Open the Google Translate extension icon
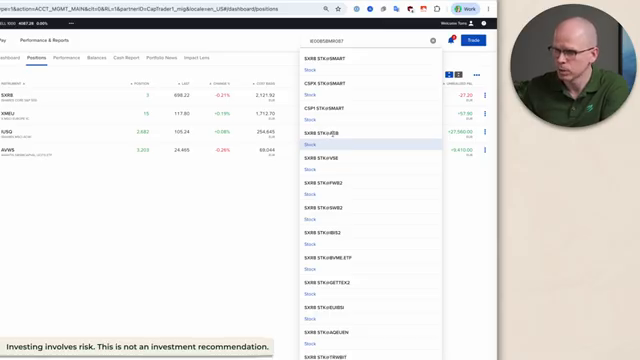The width and height of the screenshot is (640, 360). (x=396, y=9)
